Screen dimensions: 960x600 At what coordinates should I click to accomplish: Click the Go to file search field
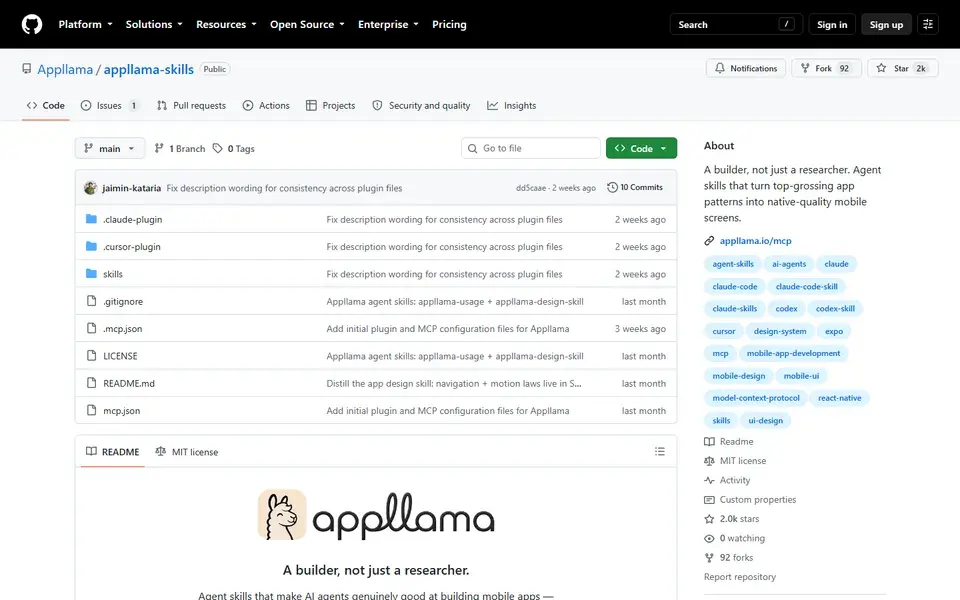pyautogui.click(x=531, y=148)
